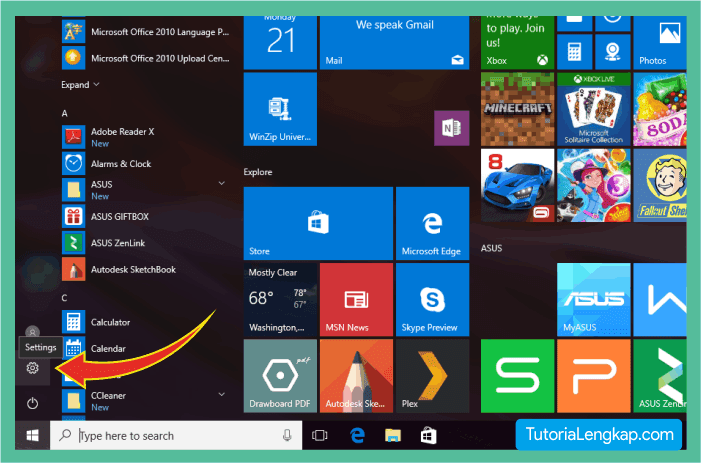Open the calendar tile showing 21

(x=280, y=43)
